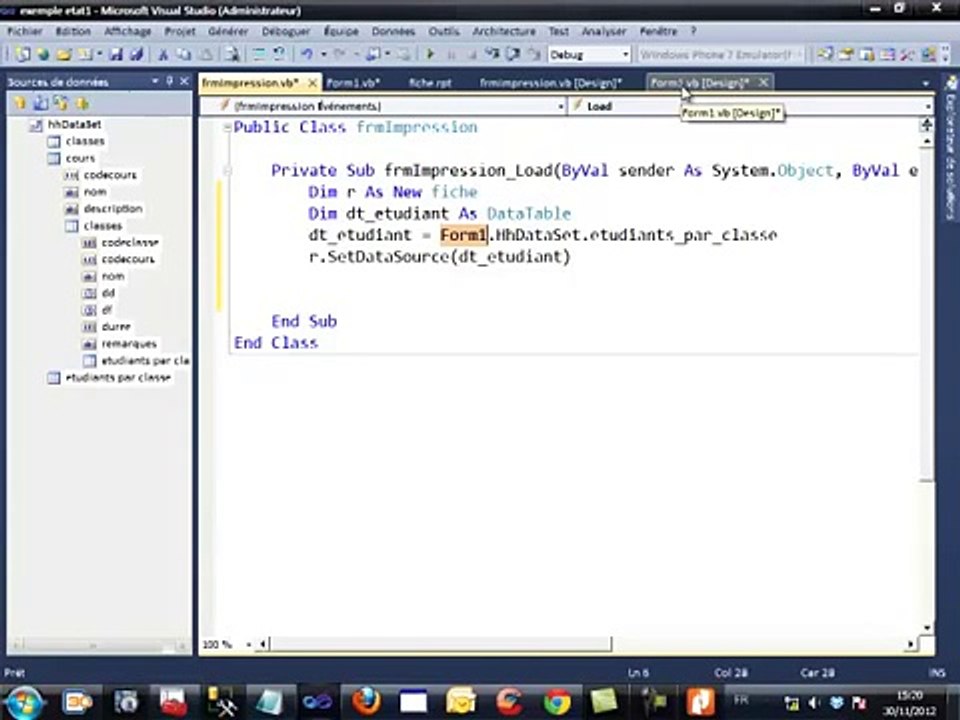Image resolution: width=960 pixels, height=720 pixels.
Task: Click the New Project toolbar icon
Action: coord(23,54)
